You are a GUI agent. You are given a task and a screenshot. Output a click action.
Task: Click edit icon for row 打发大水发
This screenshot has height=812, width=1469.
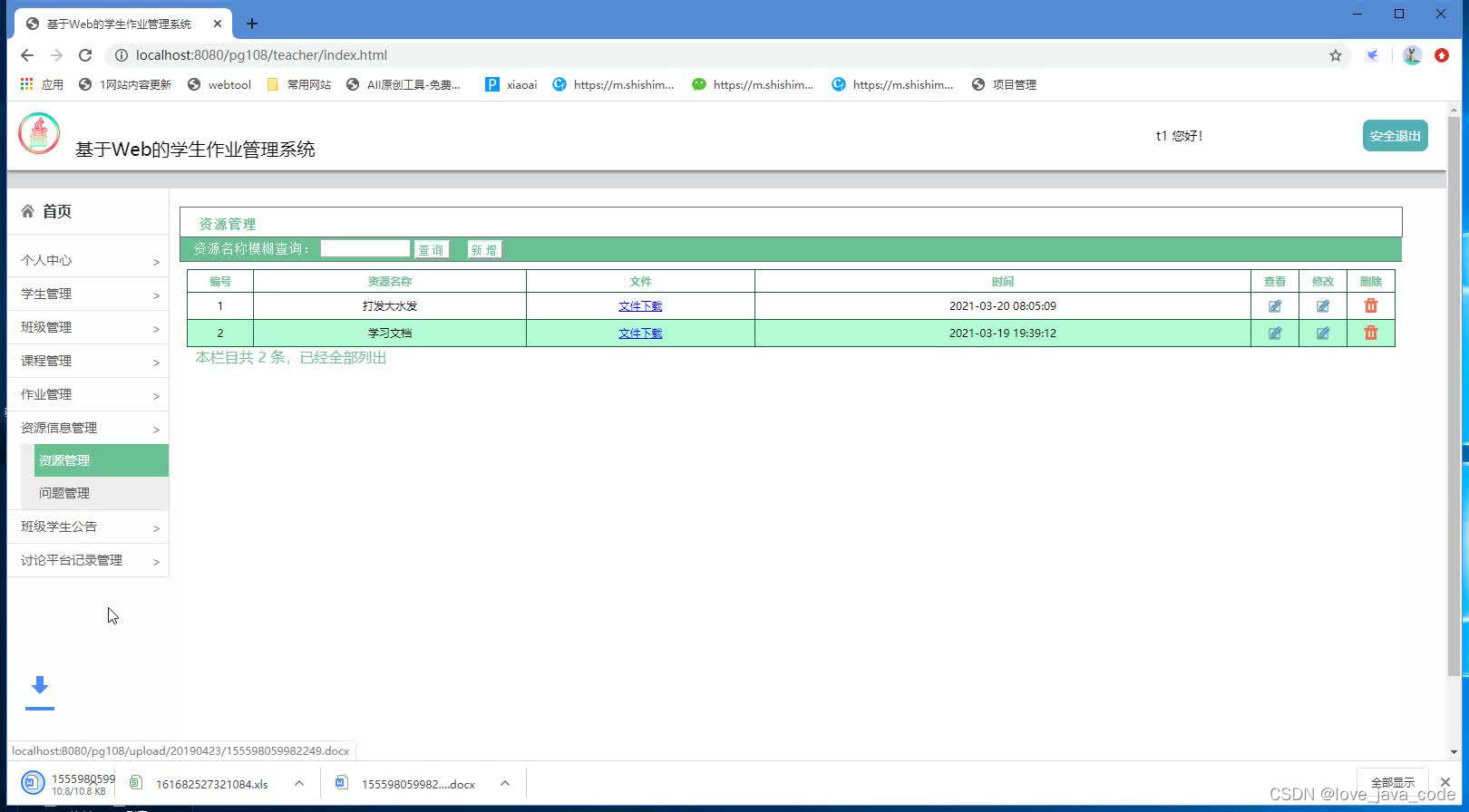click(1322, 306)
